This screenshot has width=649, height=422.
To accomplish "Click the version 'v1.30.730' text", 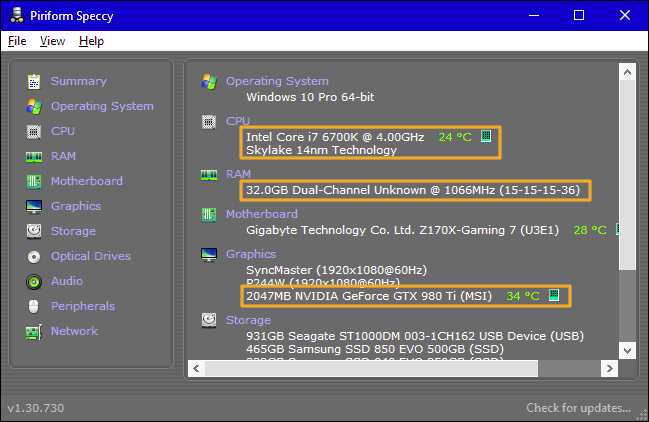I will [x=36, y=408].
